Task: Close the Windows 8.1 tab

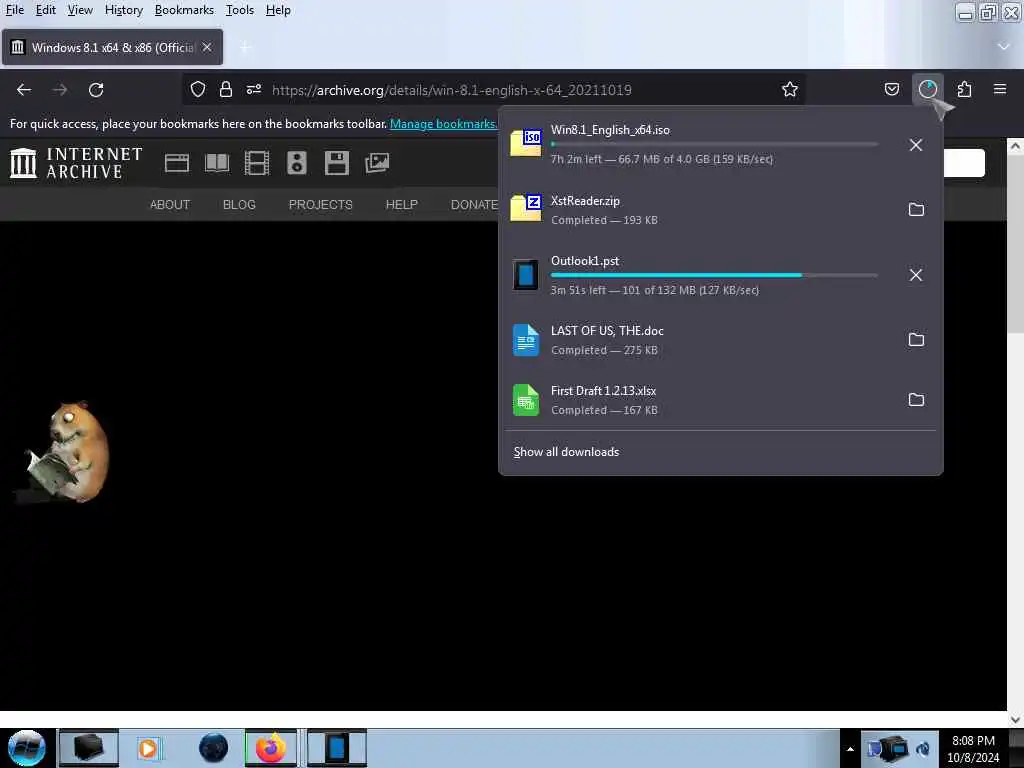Action: click(x=206, y=47)
